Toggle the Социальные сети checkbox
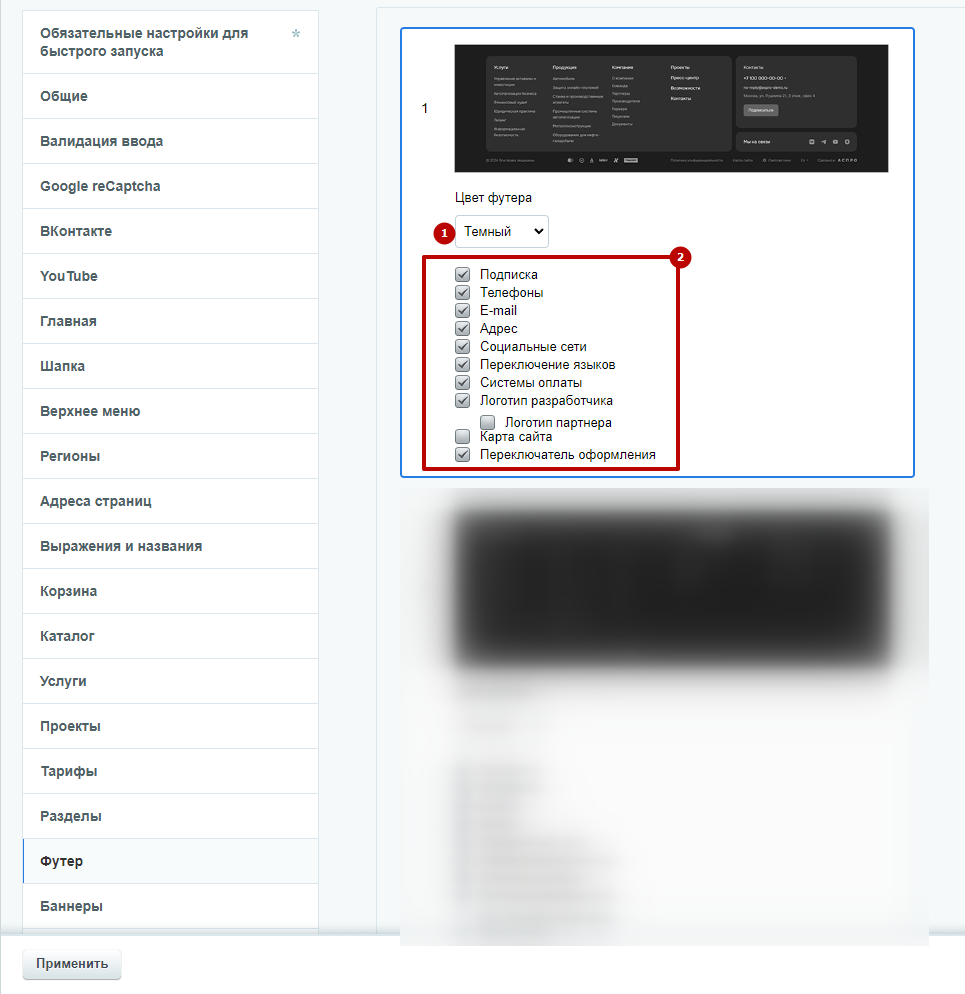The image size is (965, 994). (463, 347)
